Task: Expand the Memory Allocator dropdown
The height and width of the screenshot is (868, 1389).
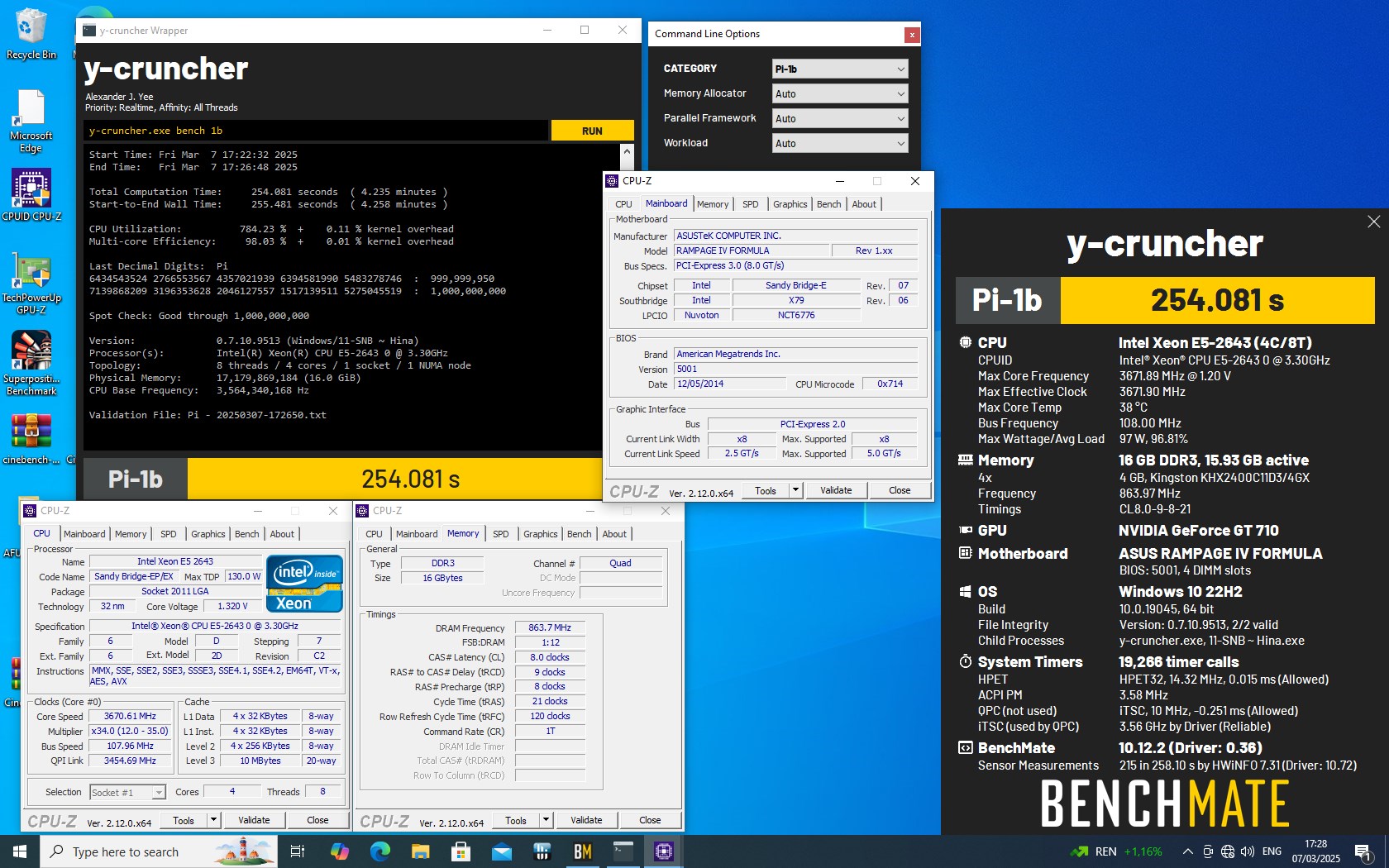Action: click(840, 94)
